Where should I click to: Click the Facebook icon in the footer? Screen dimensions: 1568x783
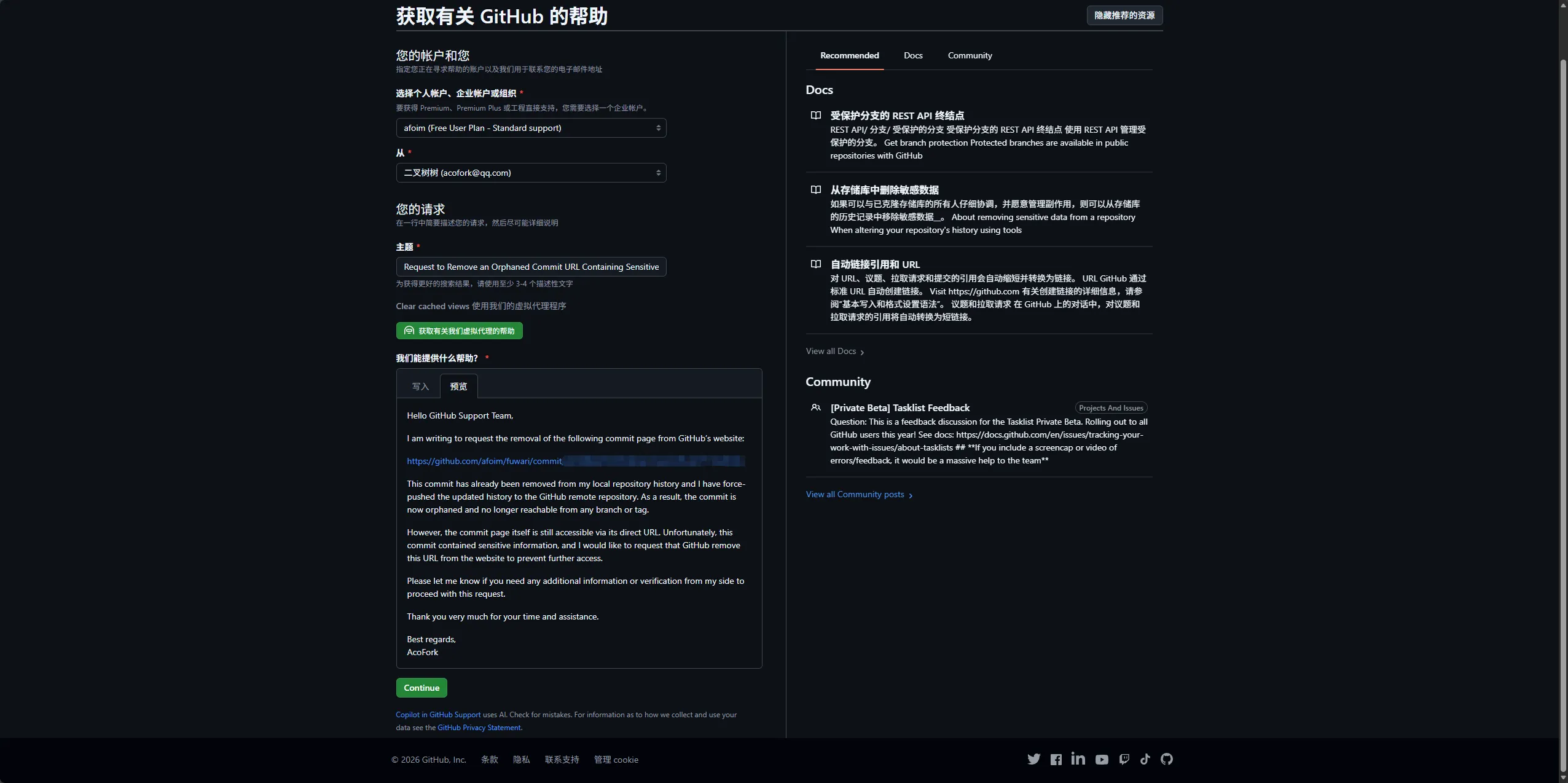(x=1056, y=760)
